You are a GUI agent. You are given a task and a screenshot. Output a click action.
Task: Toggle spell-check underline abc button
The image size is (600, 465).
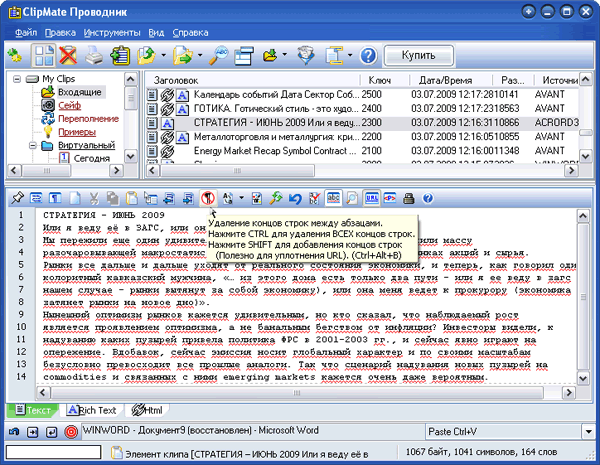click(333, 198)
